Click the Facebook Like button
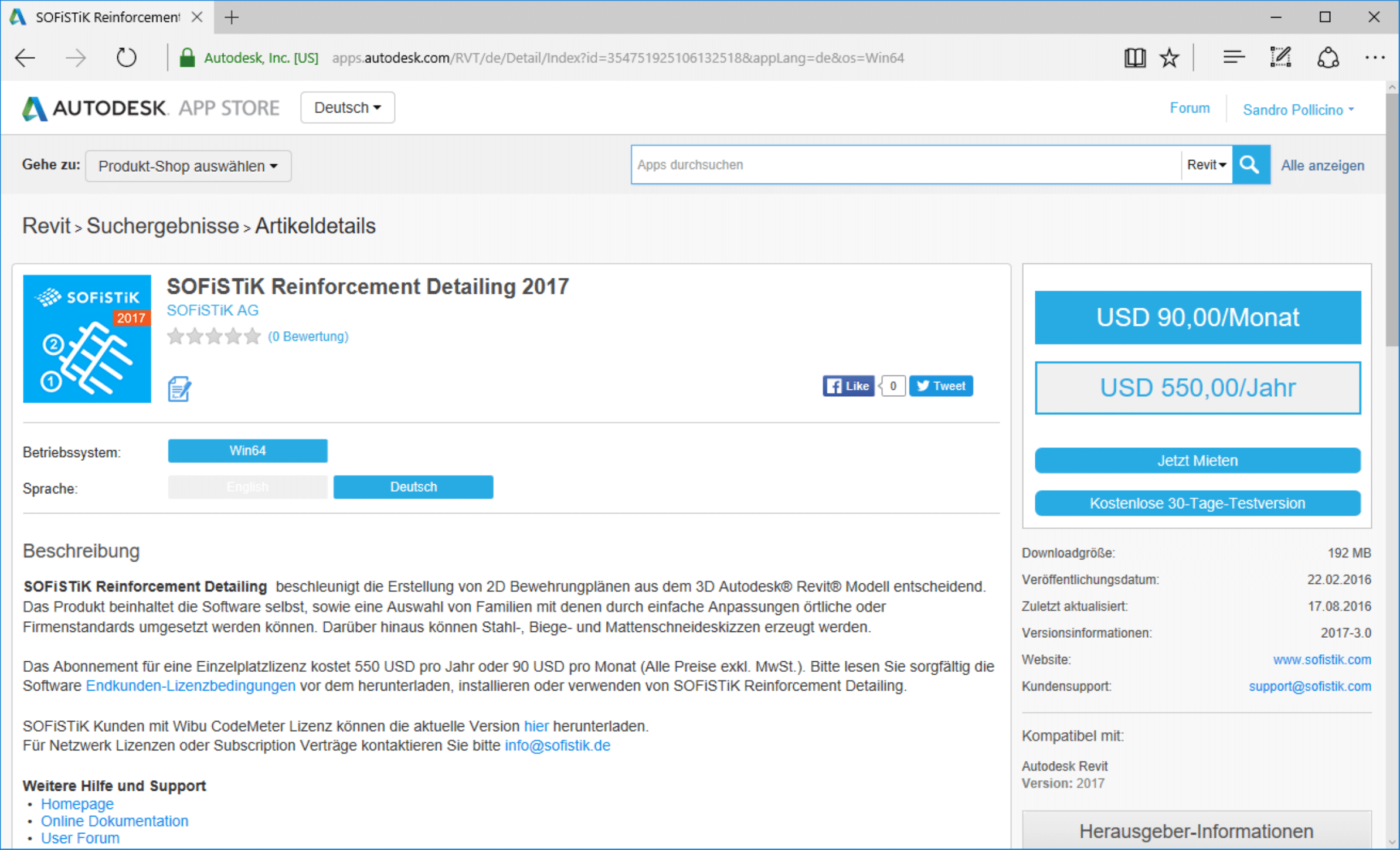This screenshot has width=1400, height=850. tap(848, 386)
